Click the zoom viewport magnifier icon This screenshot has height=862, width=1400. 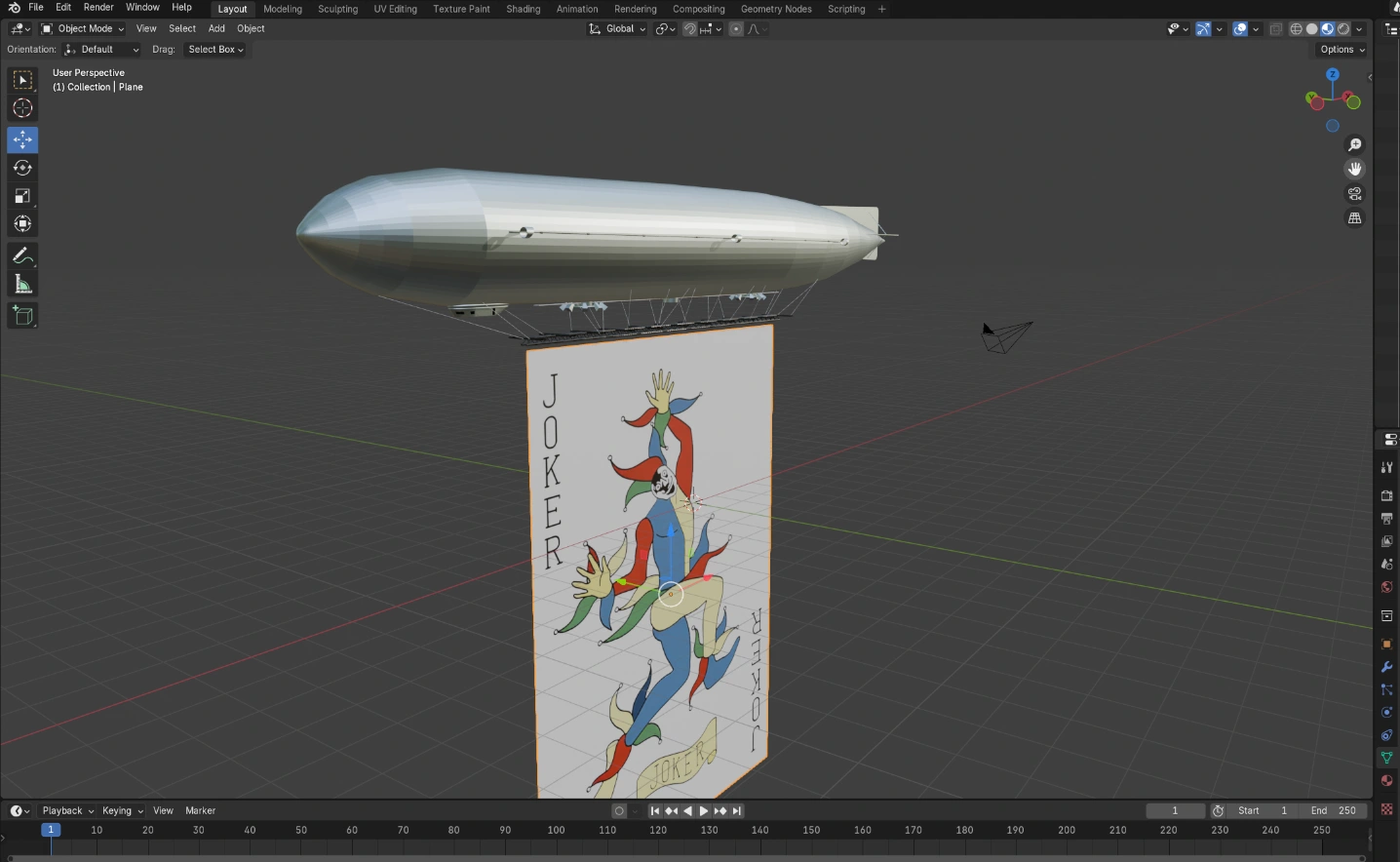point(1355,145)
